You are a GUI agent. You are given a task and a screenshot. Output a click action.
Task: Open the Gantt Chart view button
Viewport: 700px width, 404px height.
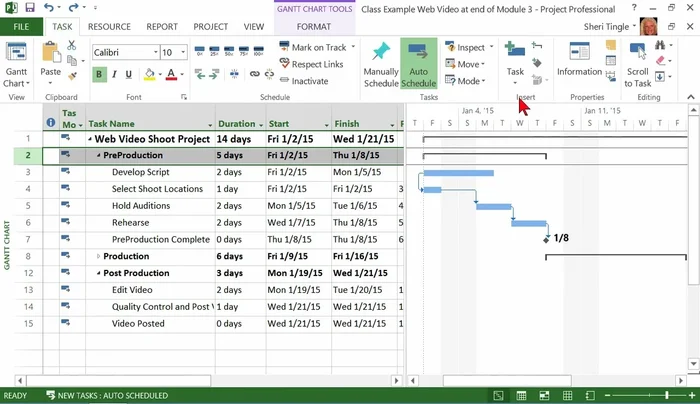pos(16,65)
